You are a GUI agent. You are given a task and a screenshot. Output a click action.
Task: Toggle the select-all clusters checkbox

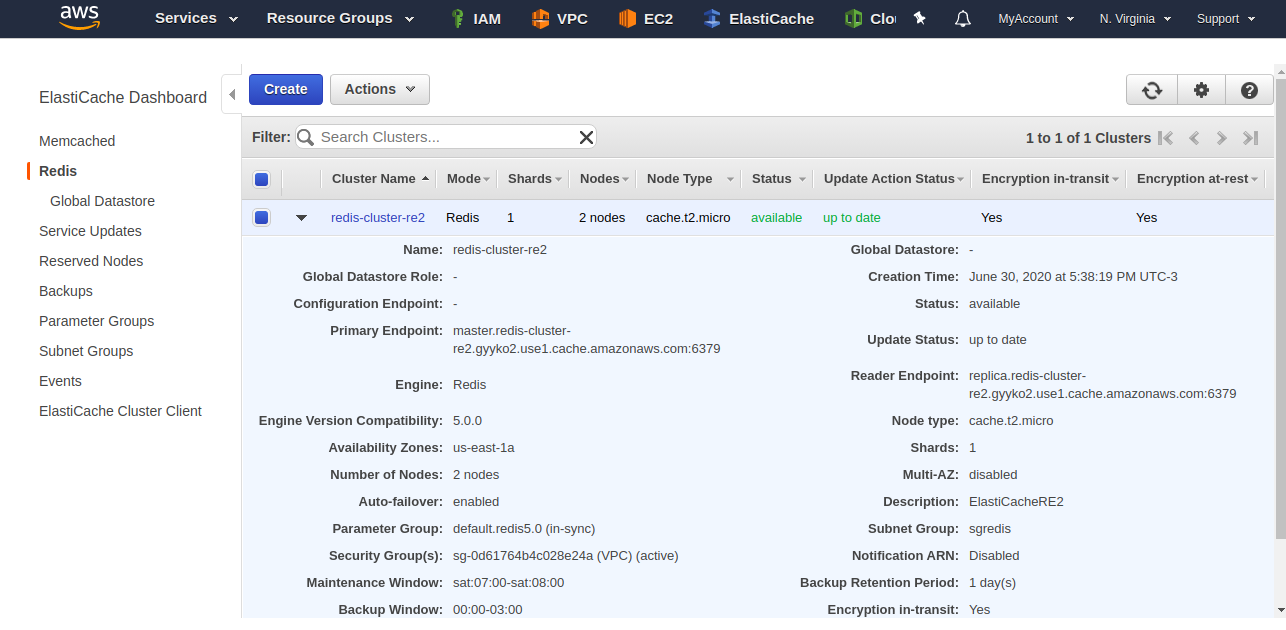point(262,180)
